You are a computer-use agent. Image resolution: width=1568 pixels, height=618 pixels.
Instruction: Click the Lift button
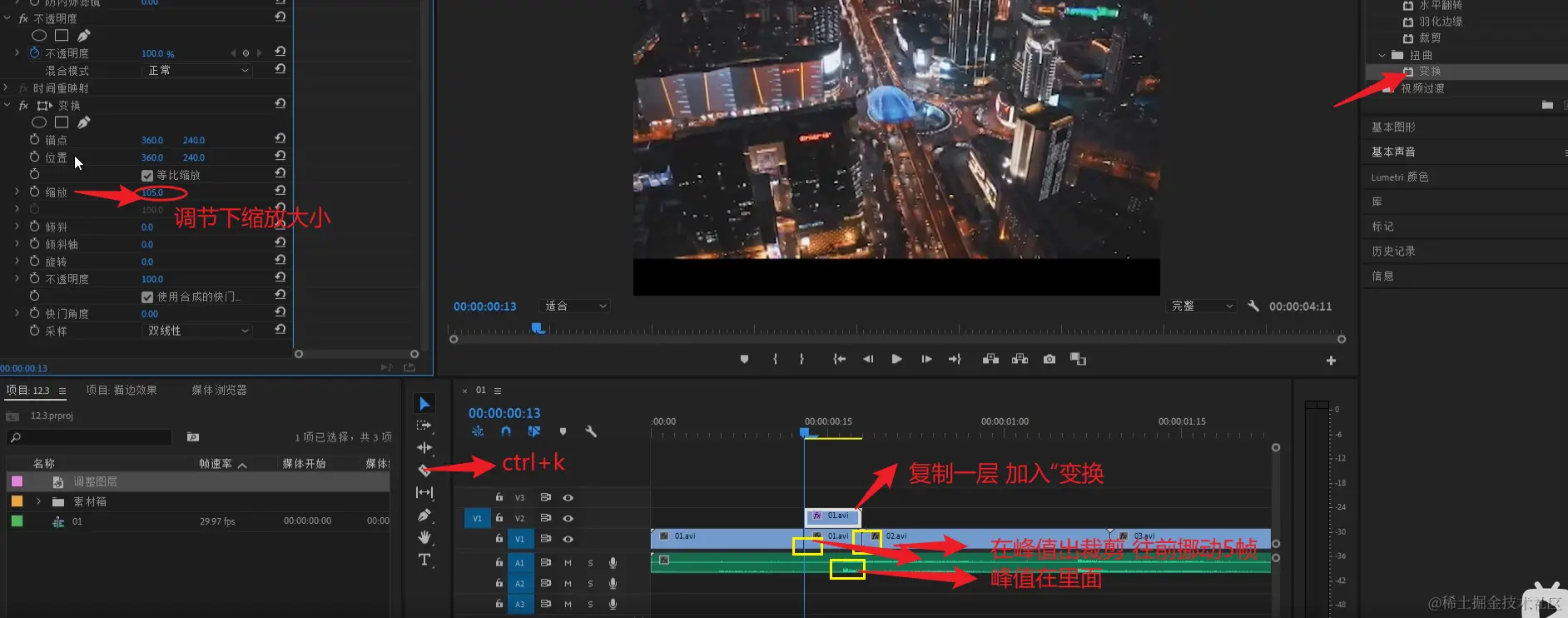(990, 359)
